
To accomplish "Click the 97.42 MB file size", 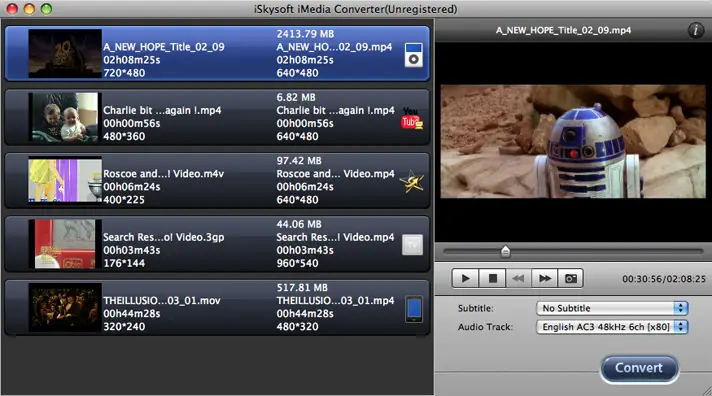I will pos(299,161).
